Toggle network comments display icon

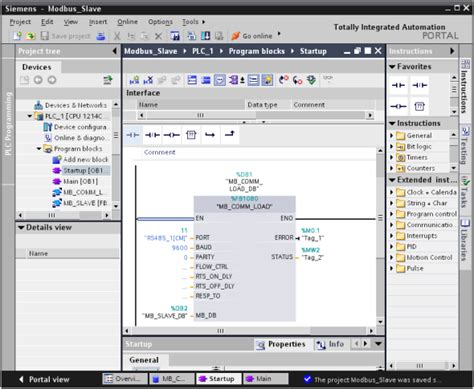click(x=254, y=80)
